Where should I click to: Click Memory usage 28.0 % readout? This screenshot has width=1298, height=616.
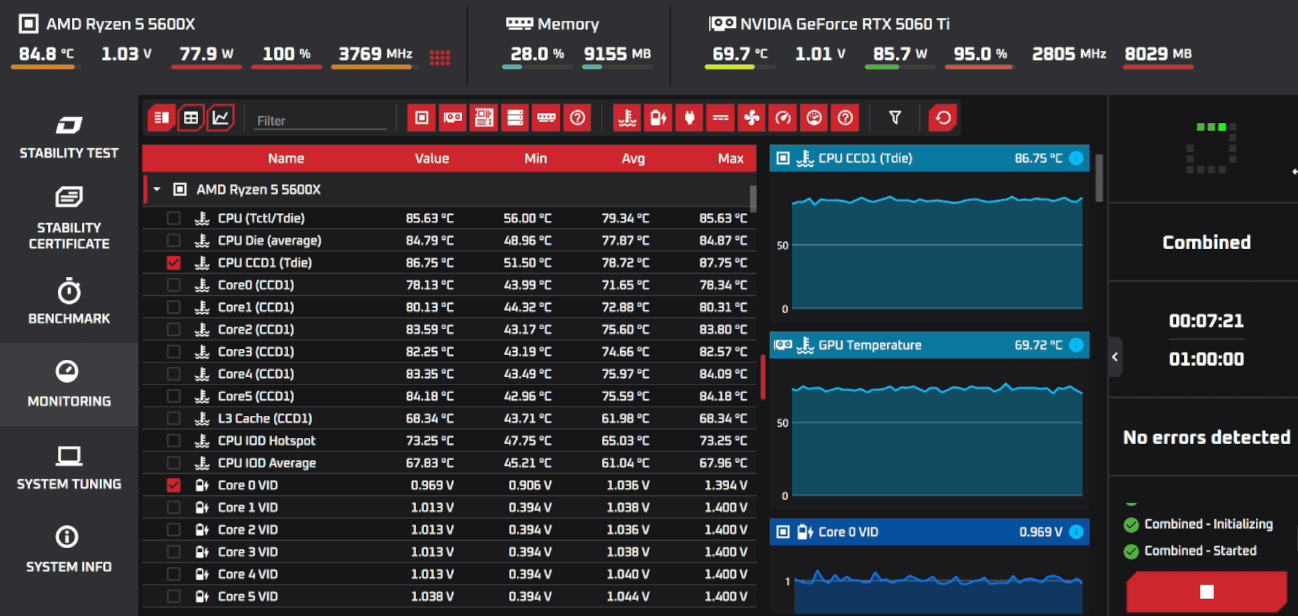[537, 54]
